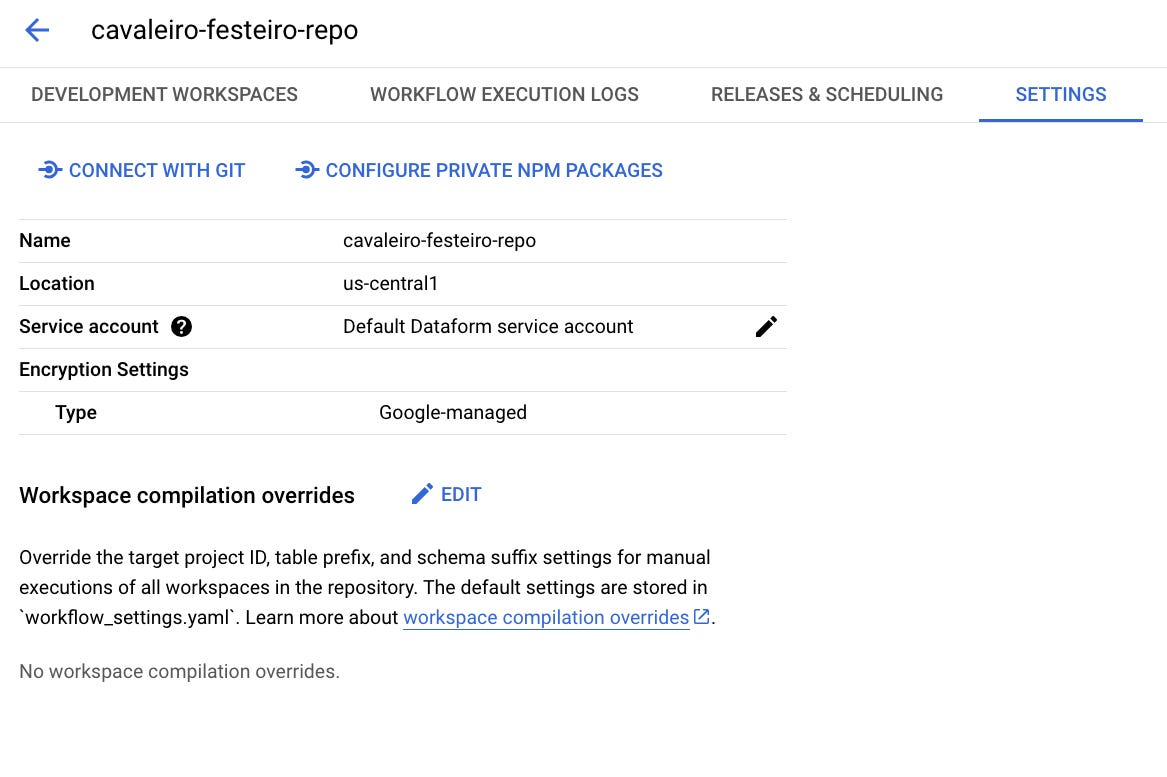Click the Google-managed encryption type value
The width and height of the screenshot is (1167, 777).
452,413
